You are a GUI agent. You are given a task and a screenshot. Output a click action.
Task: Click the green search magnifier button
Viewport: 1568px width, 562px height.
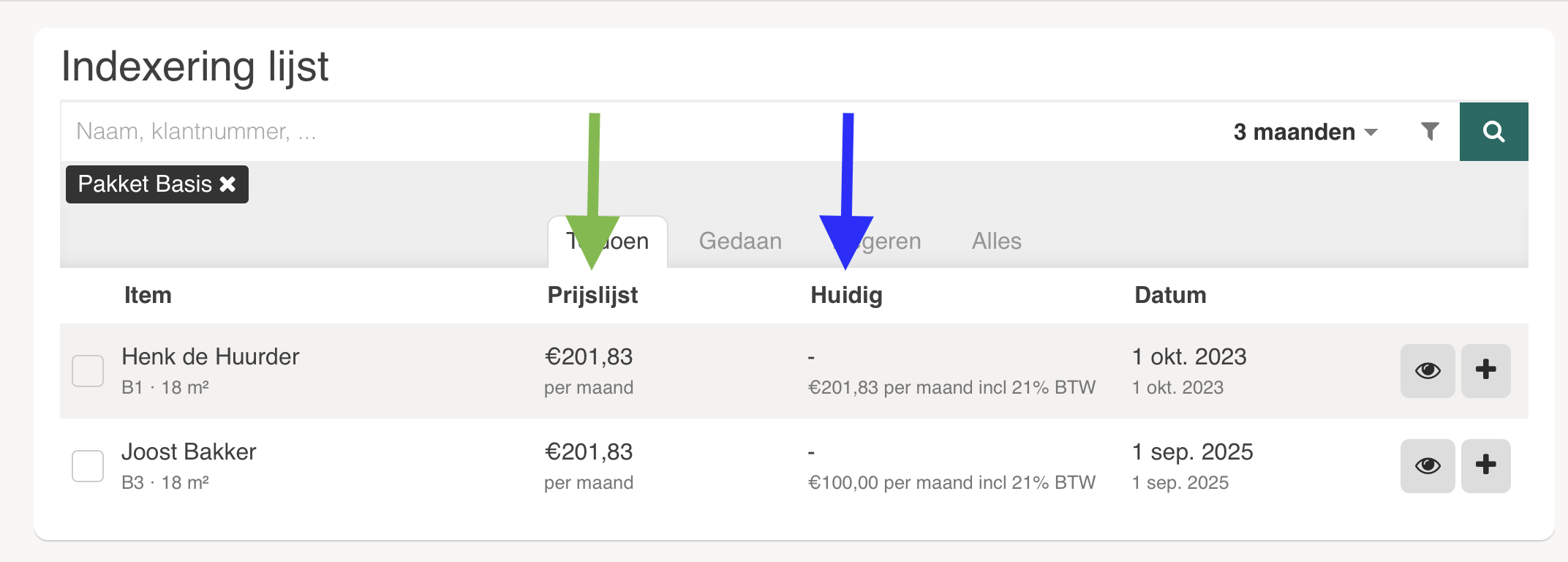[1493, 132]
